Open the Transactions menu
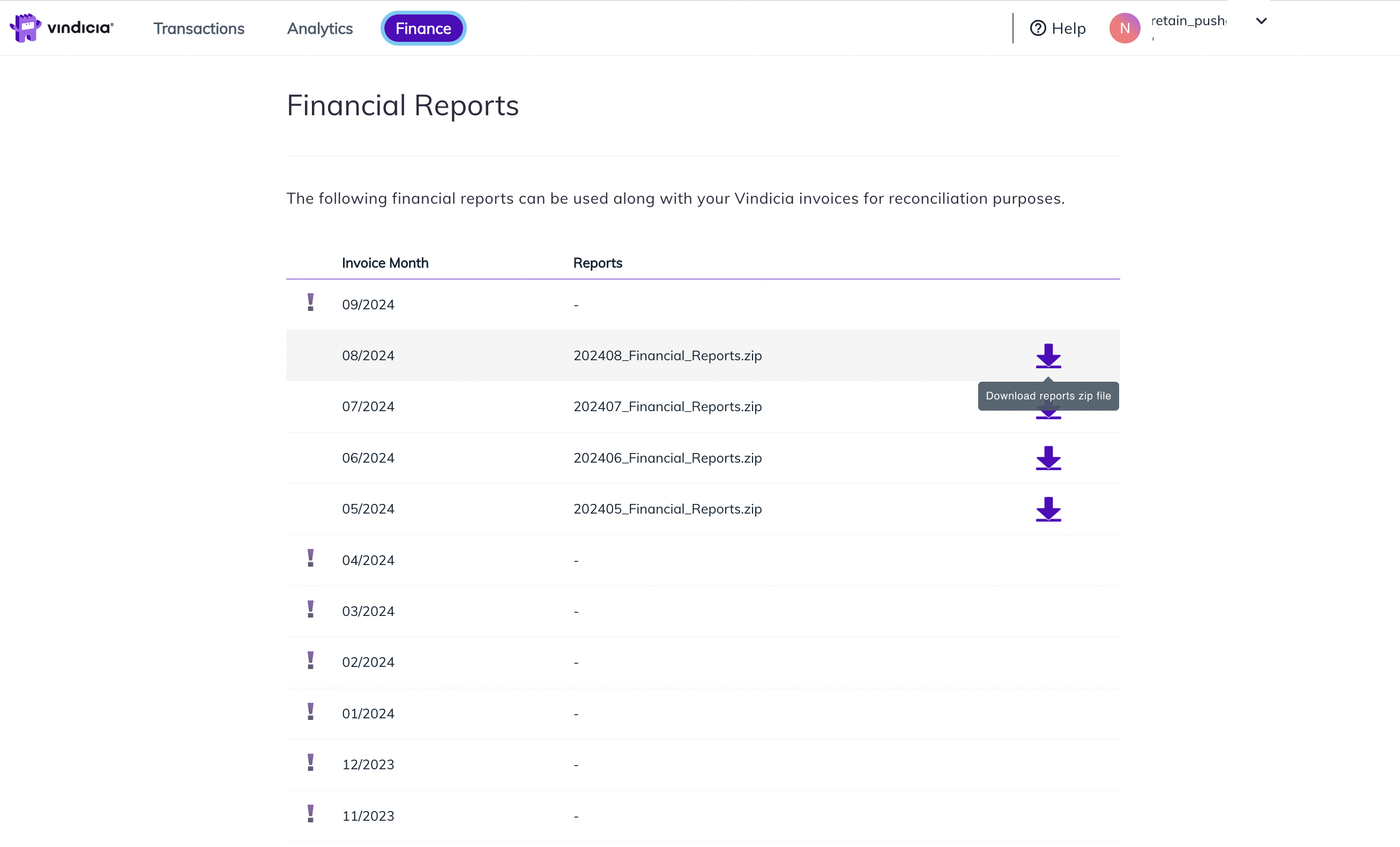Image resolution: width=1400 pixels, height=847 pixels. pyautogui.click(x=199, y=28)
